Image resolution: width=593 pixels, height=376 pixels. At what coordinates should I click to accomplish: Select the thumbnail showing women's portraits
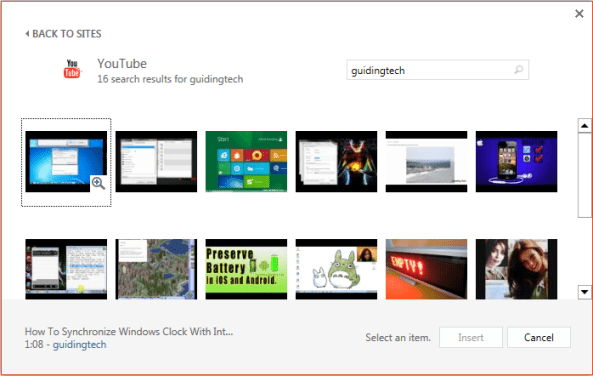tap(516, 269)
